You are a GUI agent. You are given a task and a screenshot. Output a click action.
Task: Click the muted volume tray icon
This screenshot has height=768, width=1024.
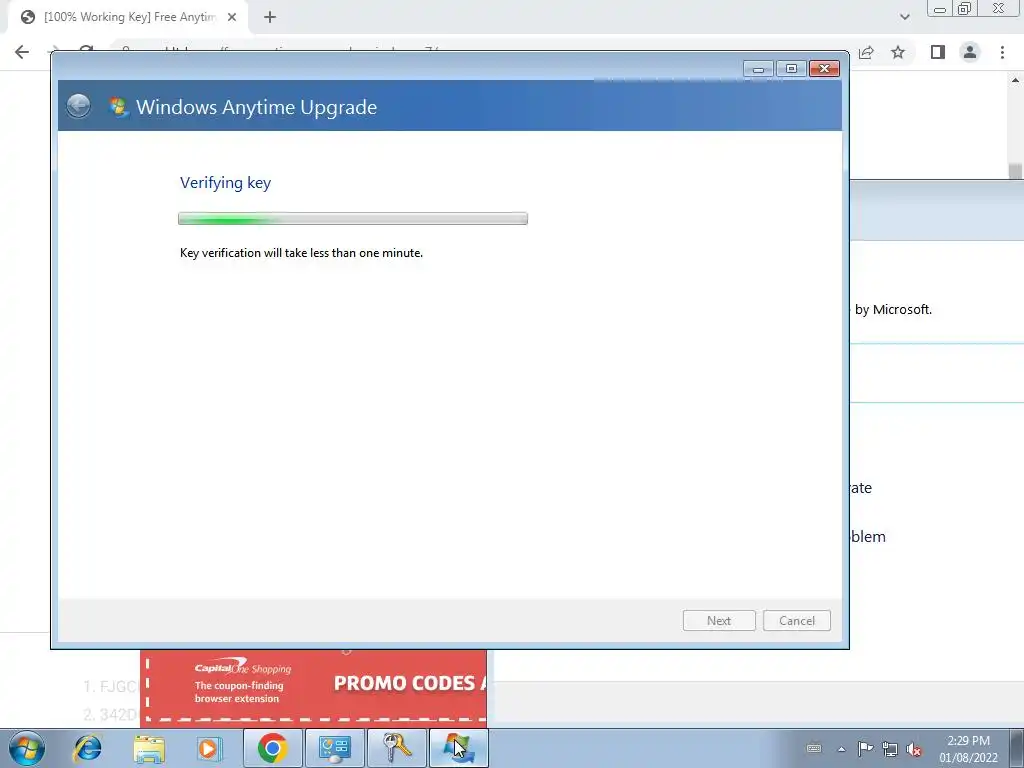914,749
